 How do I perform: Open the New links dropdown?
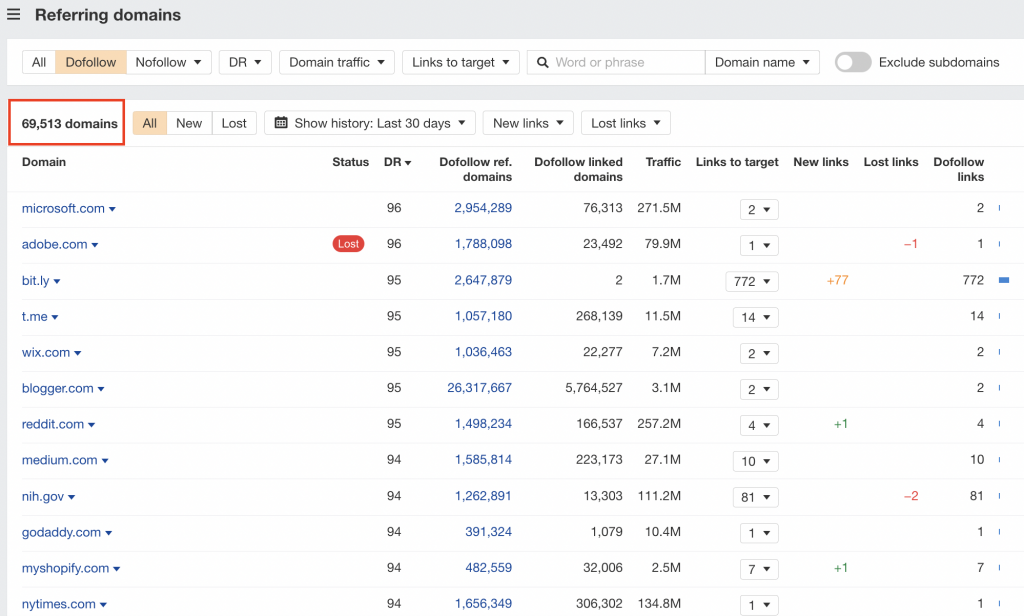pos(528,123)
